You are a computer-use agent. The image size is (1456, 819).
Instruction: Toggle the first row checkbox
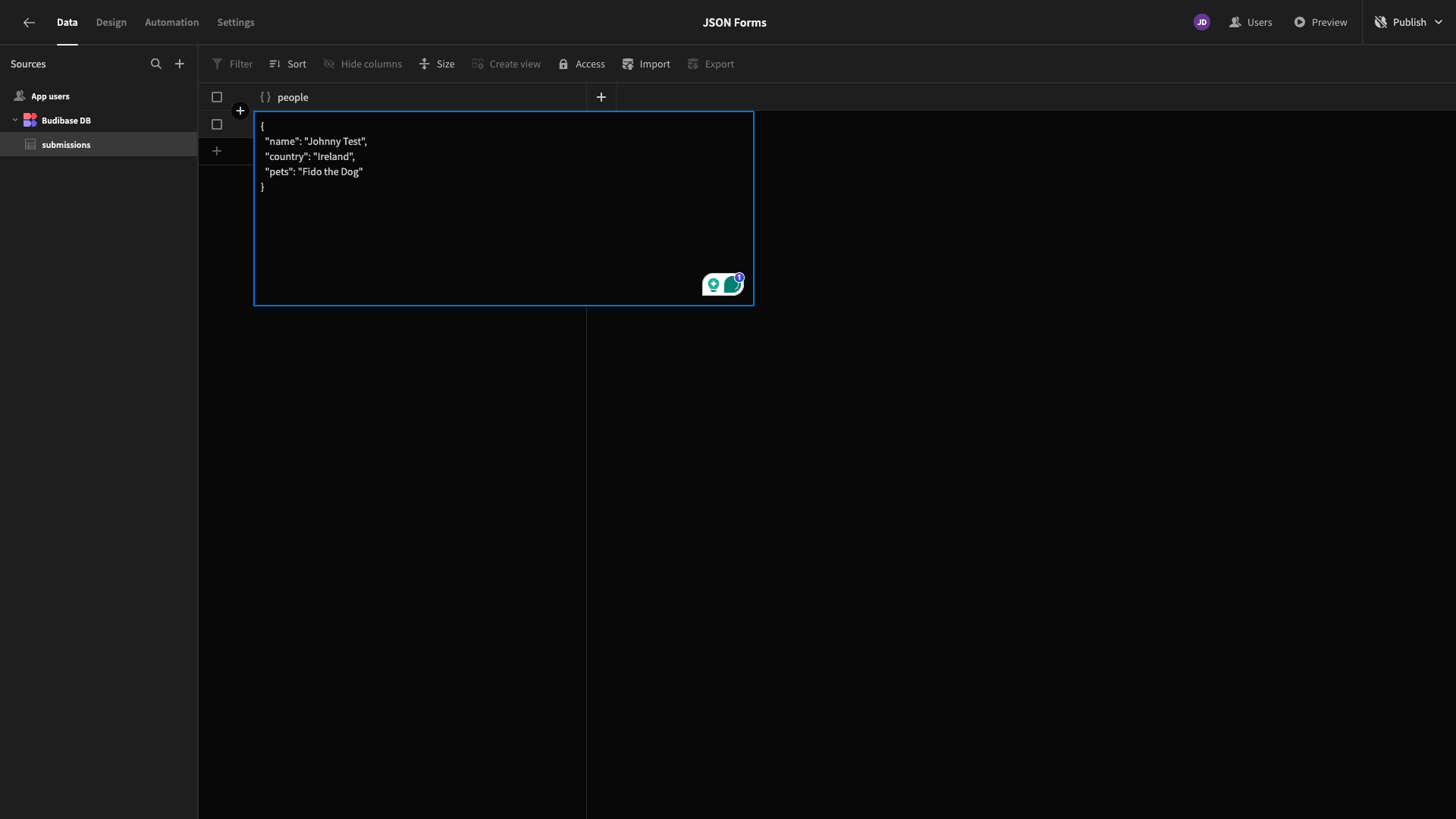coord(217,124)
